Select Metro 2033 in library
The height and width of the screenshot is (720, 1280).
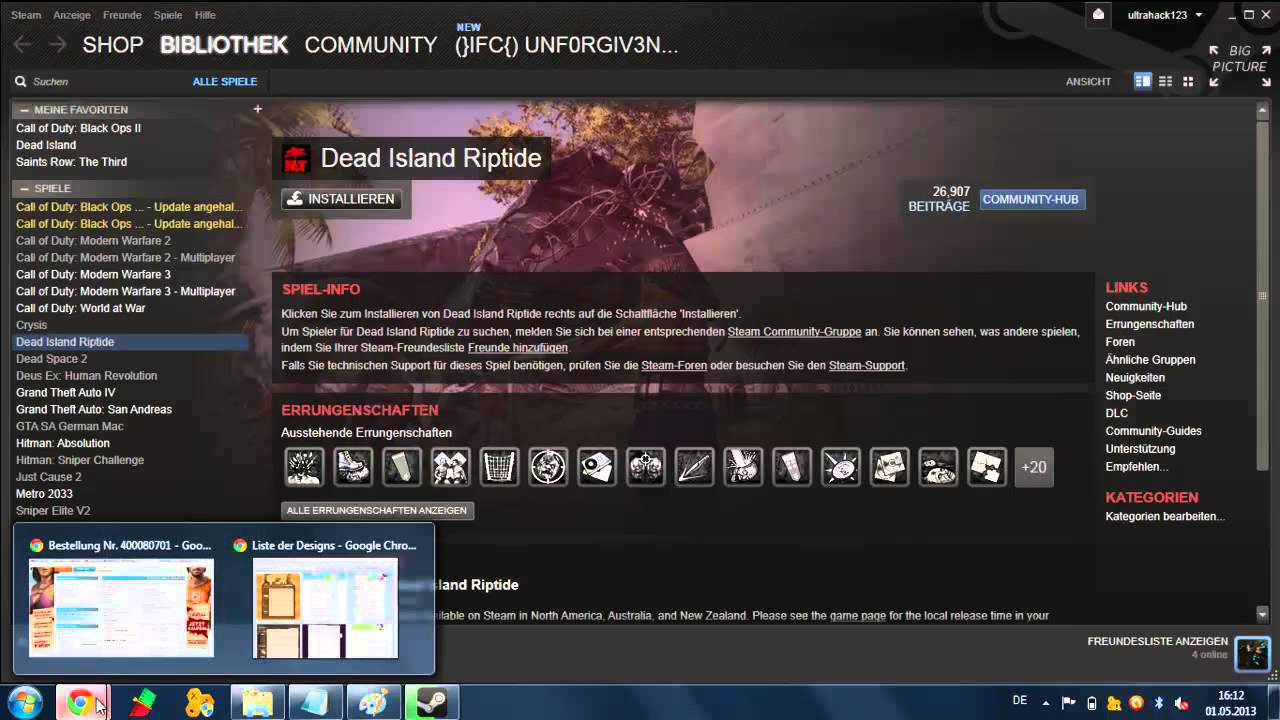(x=44, y=494)
